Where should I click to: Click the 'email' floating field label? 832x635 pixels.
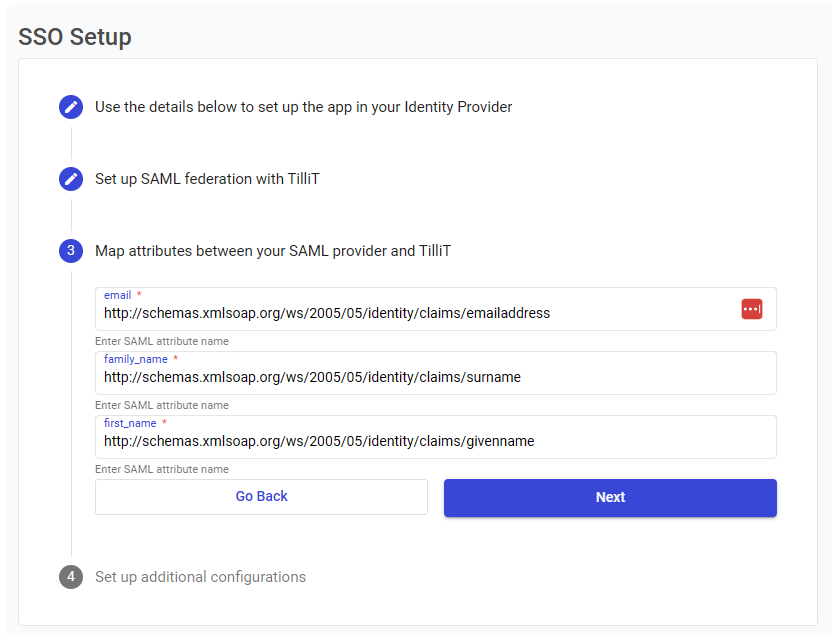(x=118, y=295)
